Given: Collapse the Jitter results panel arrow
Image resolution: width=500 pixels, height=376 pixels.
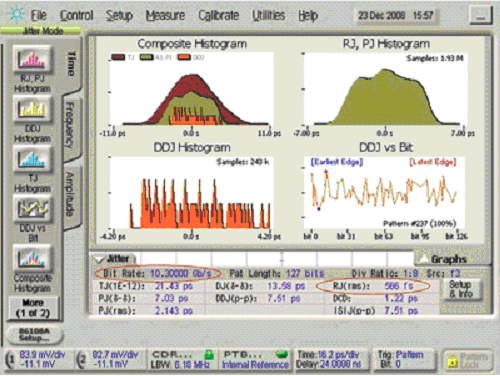Looking at the screenshot, I should [x=99, y=259].
